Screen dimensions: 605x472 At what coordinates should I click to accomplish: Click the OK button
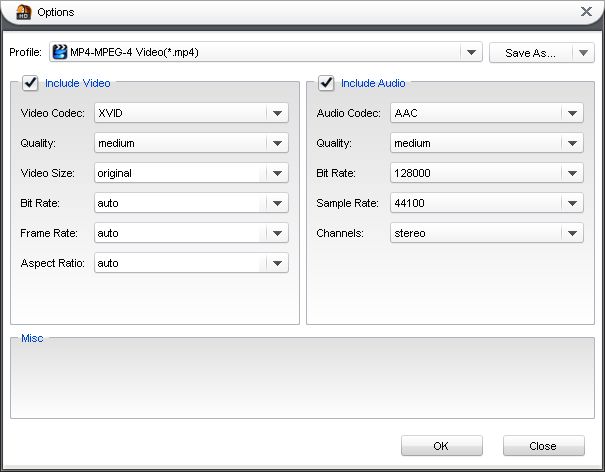(442, 446)
